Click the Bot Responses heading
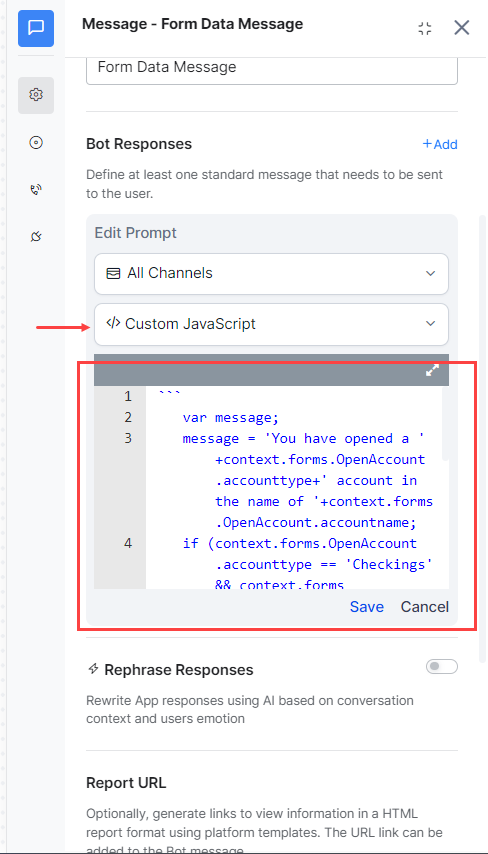 [139, 144]
